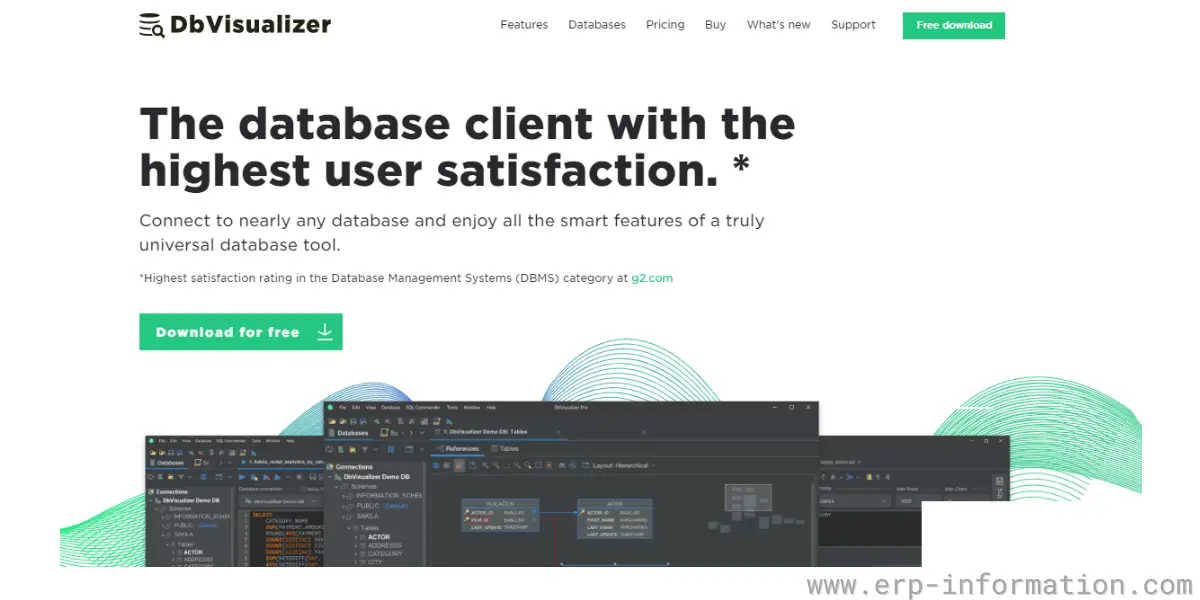Select Databases tab in center DbVisualizer window
The image size is (1200, 600).
[x=351, y=433]
